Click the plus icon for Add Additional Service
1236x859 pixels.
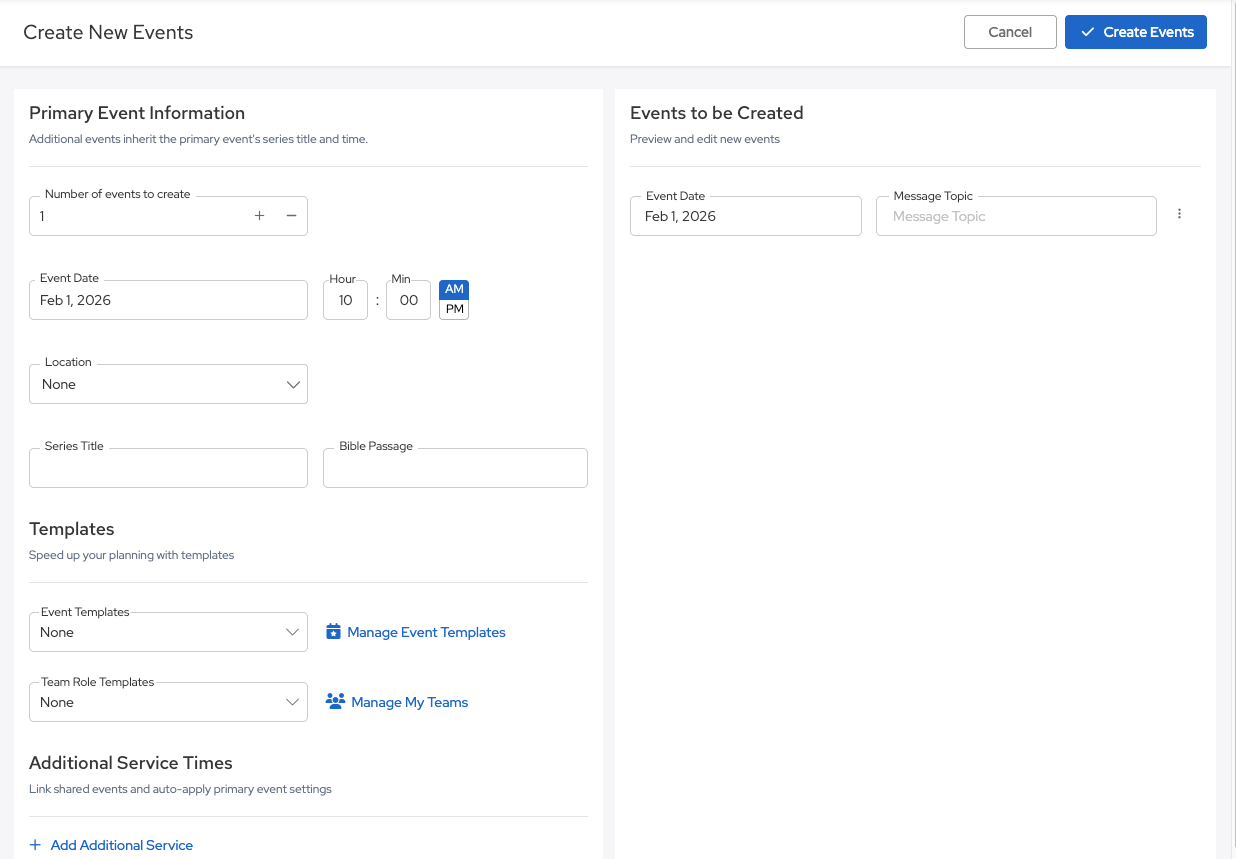point(36,845)
